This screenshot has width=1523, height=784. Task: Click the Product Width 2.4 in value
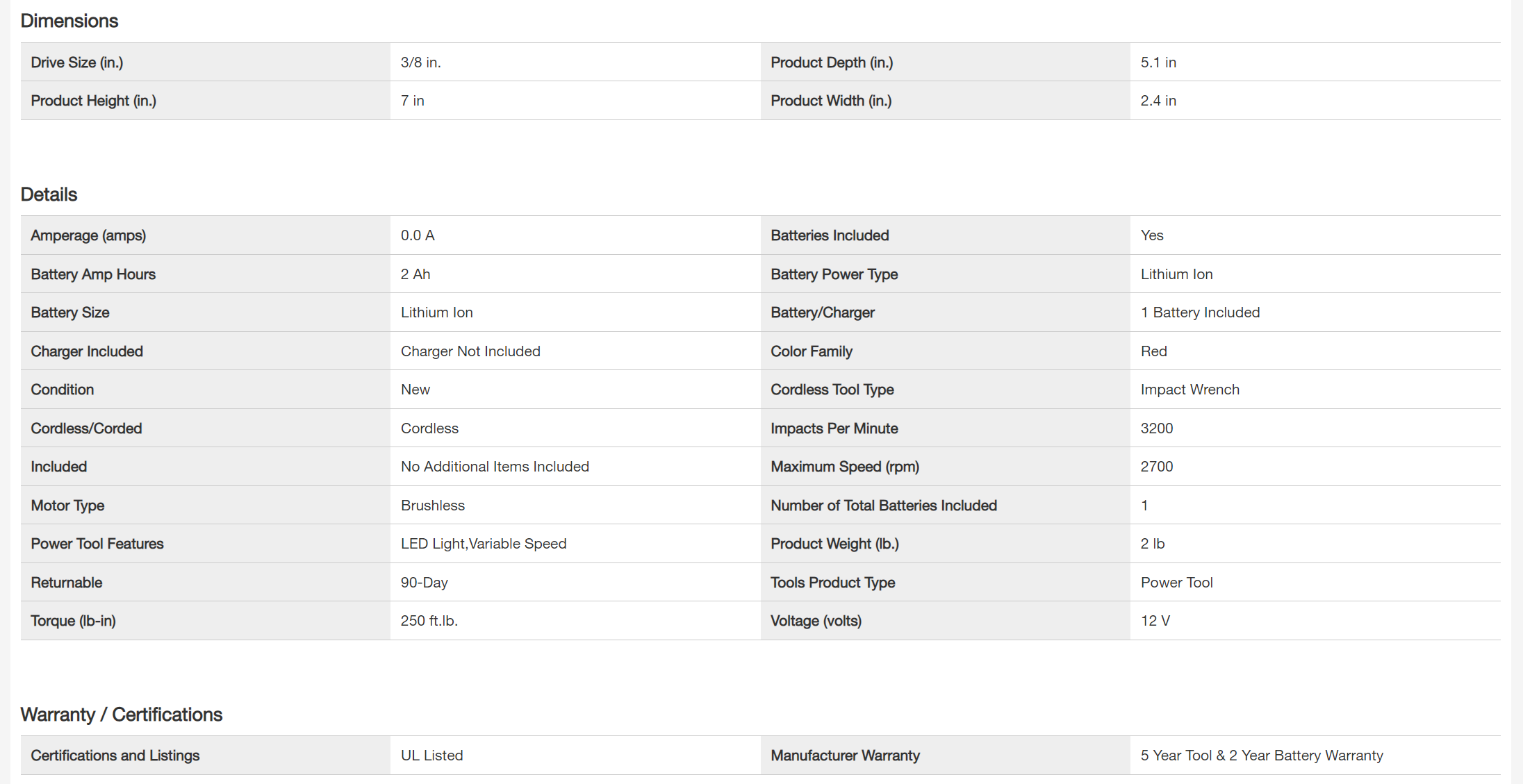click(1158, 101)
